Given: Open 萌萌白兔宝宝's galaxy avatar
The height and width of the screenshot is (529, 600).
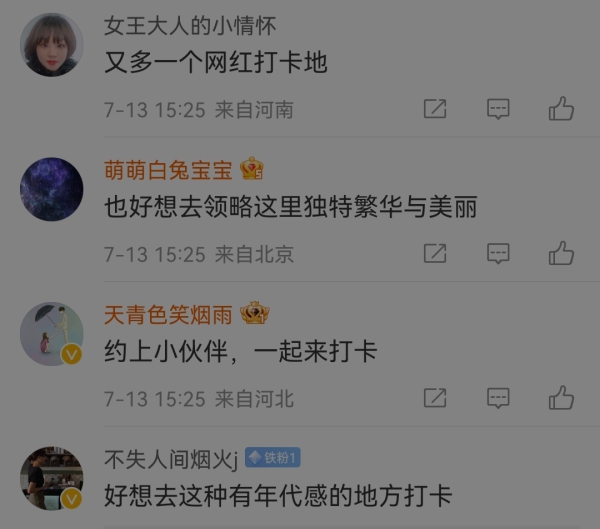Looking at the screenshot, I should coord(52,189).
